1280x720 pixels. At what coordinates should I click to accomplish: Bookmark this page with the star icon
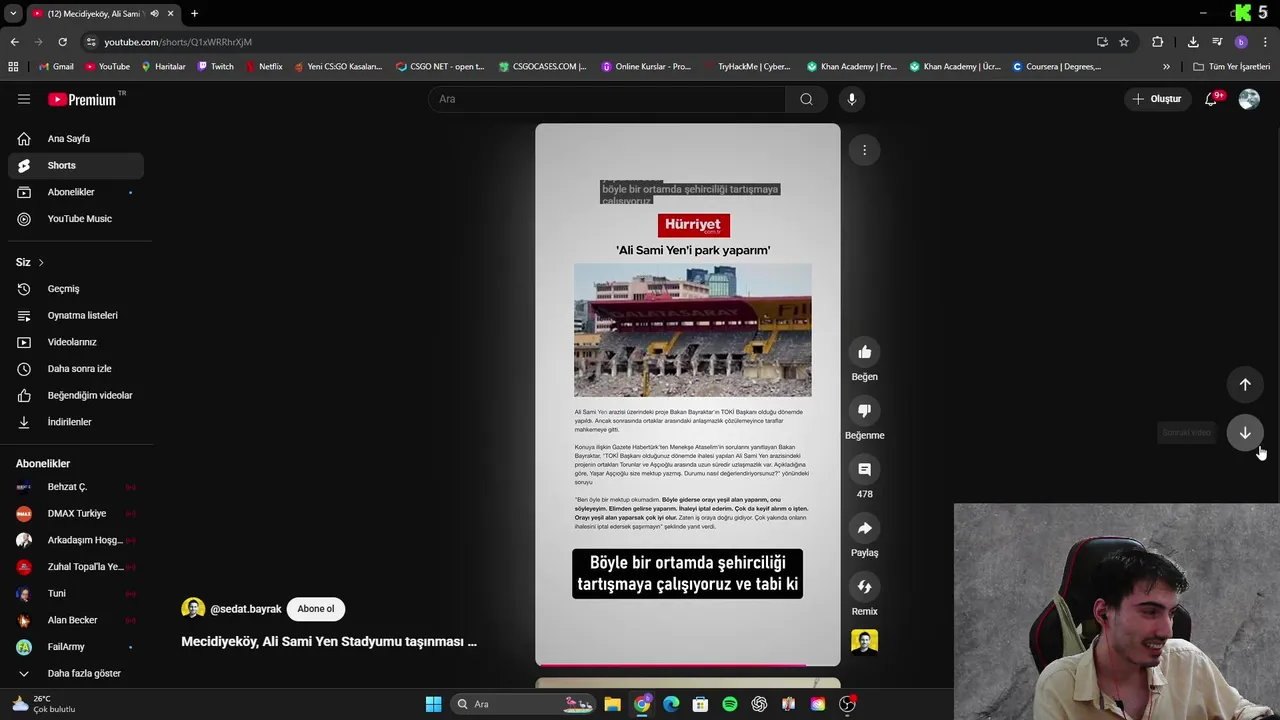point(1124,42)
